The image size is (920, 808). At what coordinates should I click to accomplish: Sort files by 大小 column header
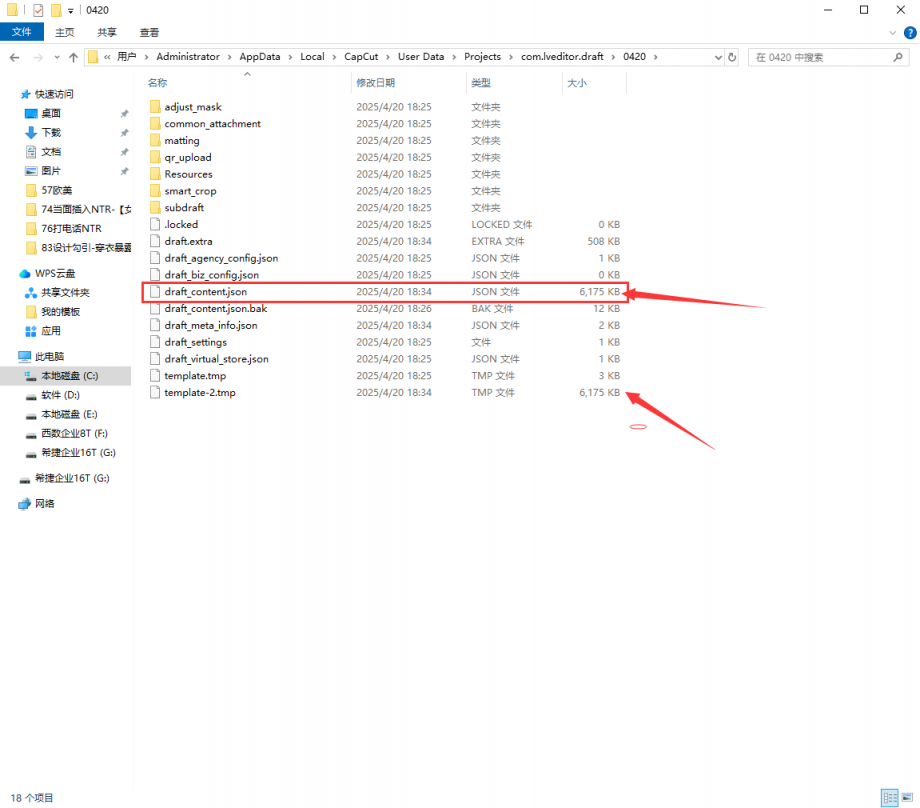point(577,82)
